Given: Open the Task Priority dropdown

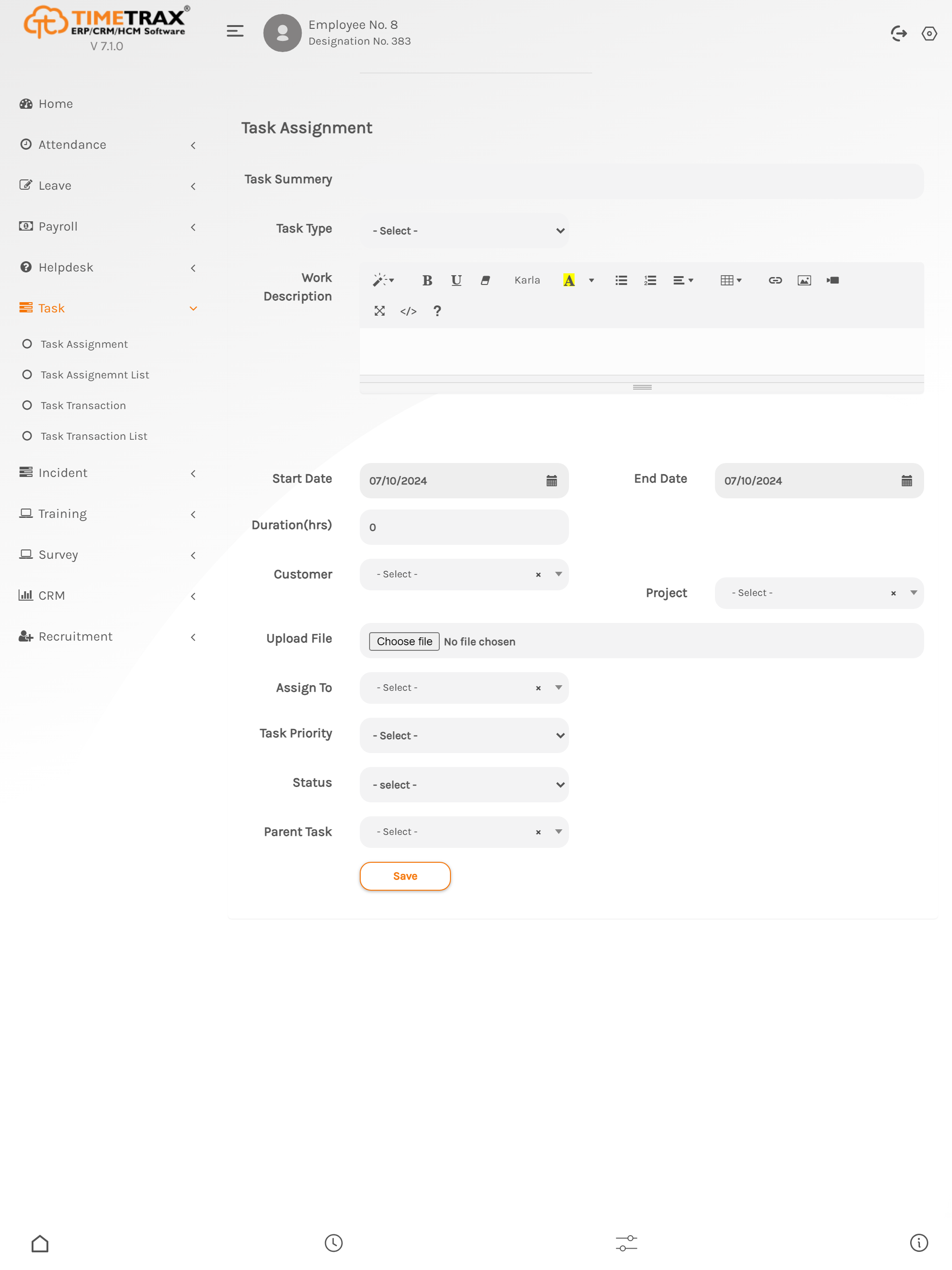Looking at the screenshot, I should click(464, 735).
